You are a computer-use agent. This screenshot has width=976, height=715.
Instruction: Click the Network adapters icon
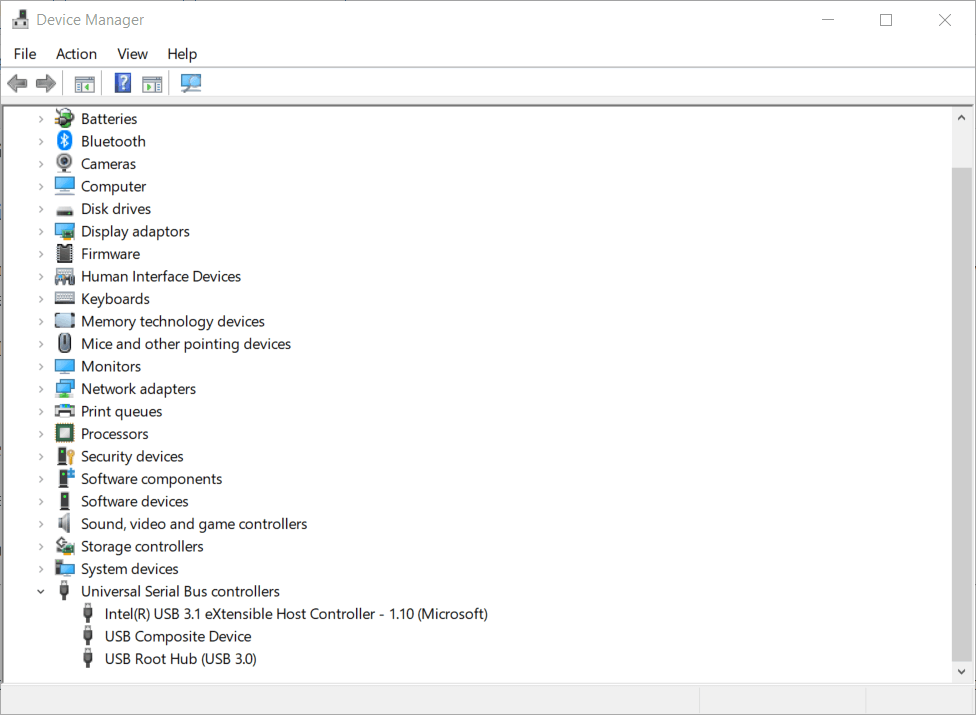65,389
